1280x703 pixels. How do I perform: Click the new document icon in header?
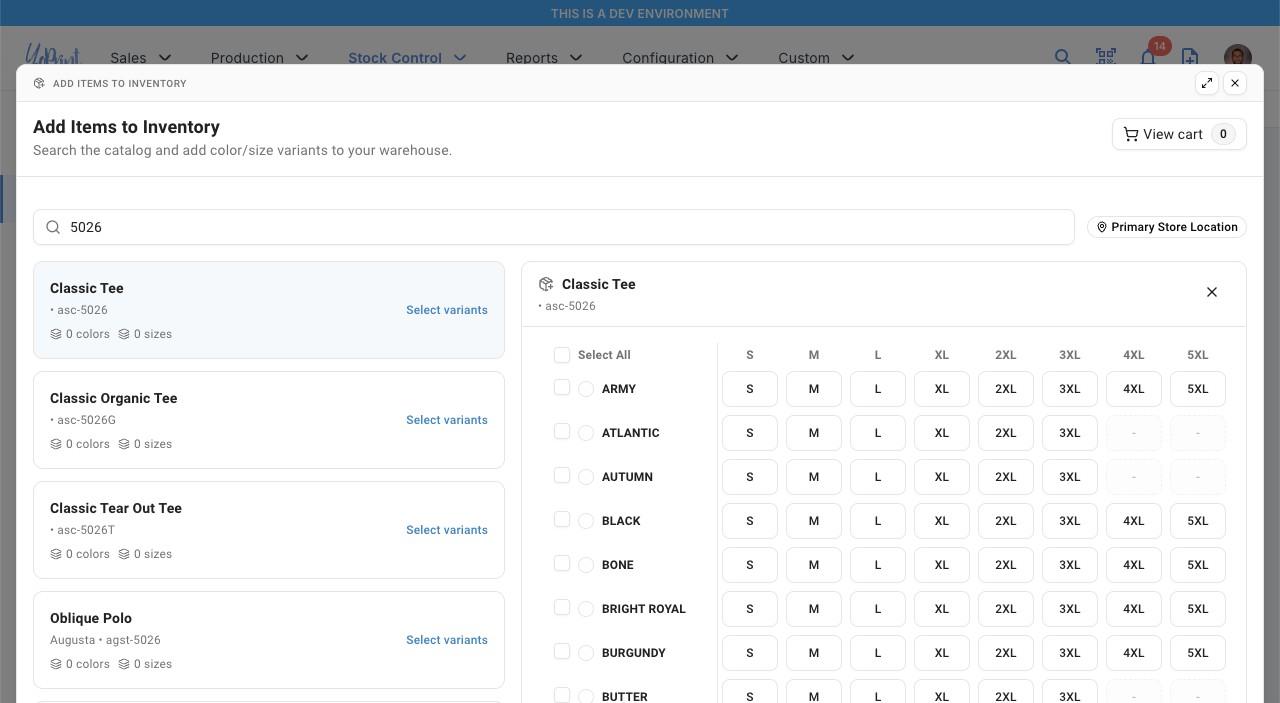click(1190, 57)
